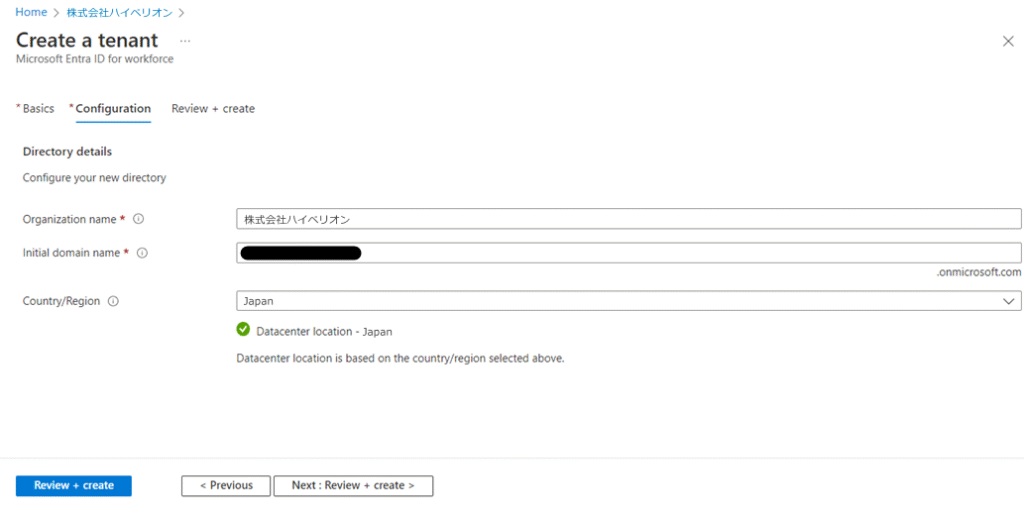
Task: Switch to the Basics tab
Action: (38, 109)
